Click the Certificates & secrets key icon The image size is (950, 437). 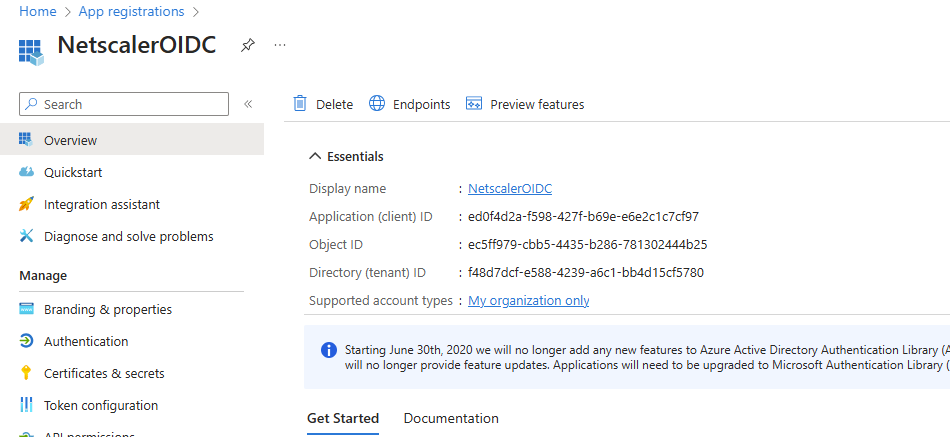point(26,373)
